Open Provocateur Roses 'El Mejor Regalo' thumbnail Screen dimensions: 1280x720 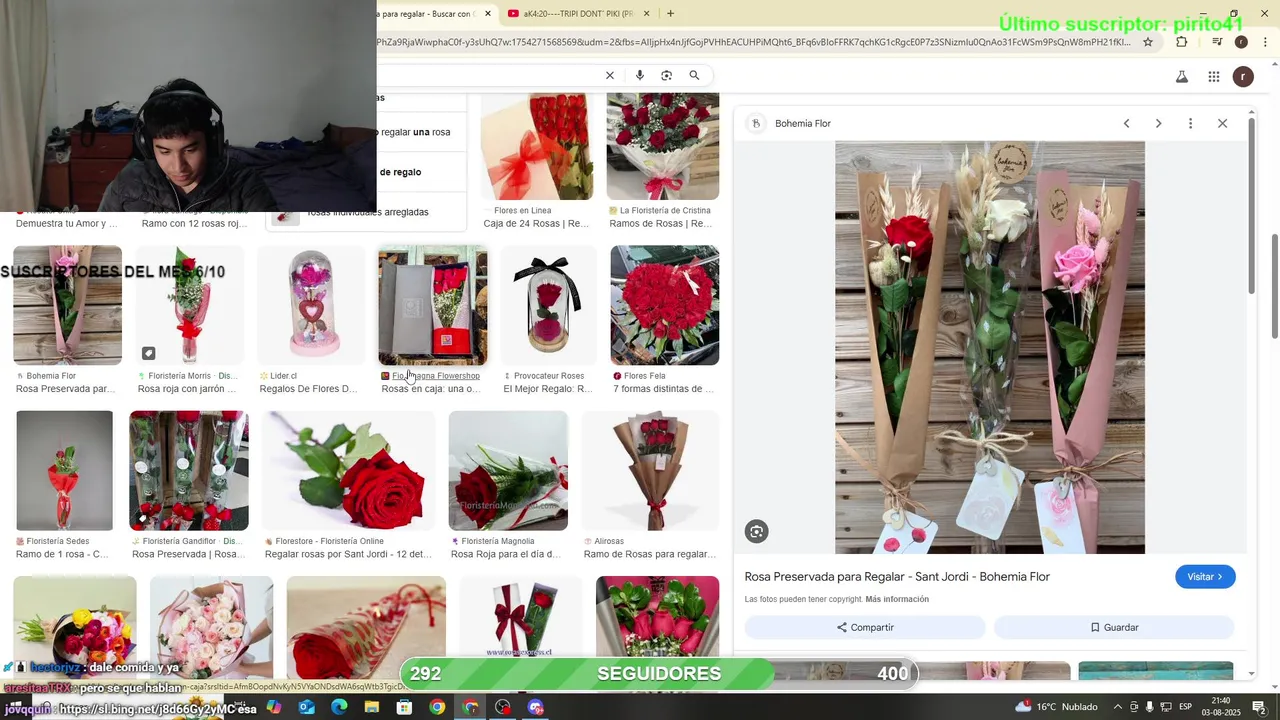point(549,305)
